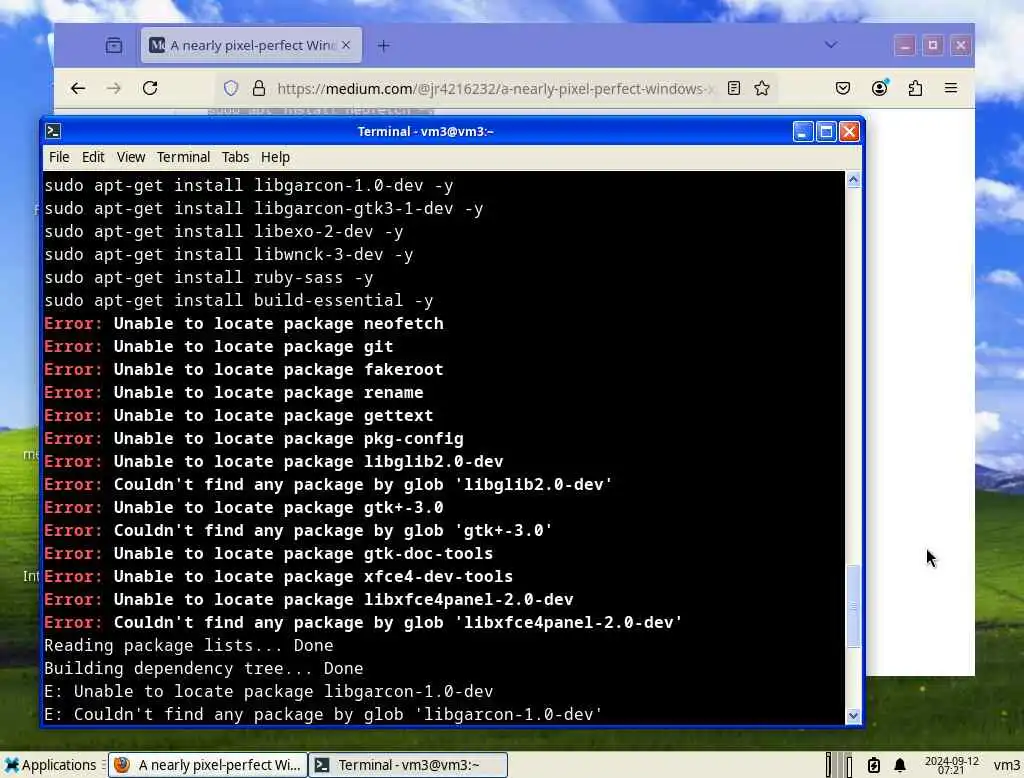Click the panel clock 2024-09-12
1024x778 pixels.
[x=952, y=765]
